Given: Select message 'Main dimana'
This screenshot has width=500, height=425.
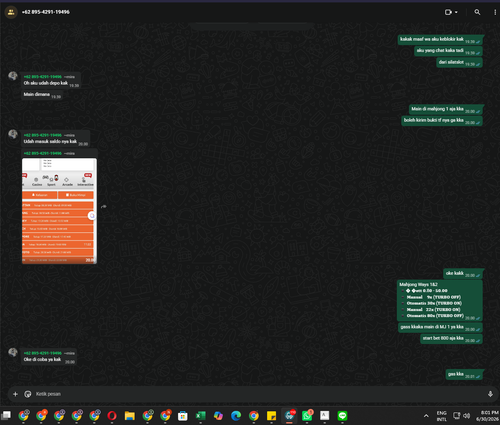Looking at the screenshot, I should click(42, 95).
